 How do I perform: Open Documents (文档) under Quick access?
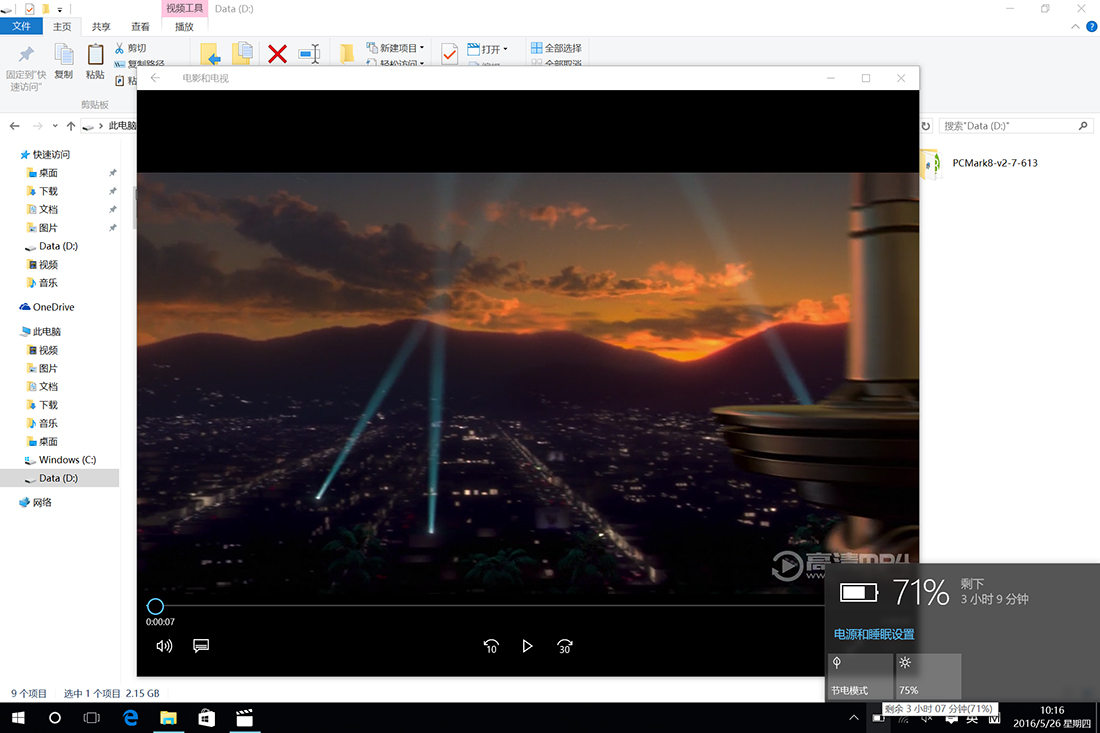tap(48, 209)
